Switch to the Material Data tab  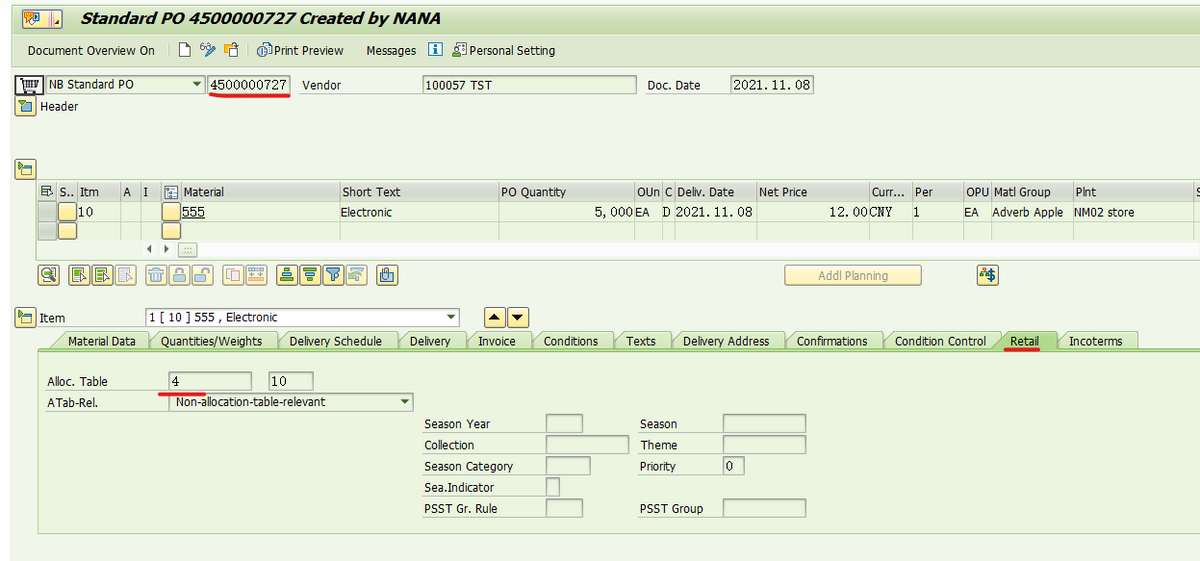point(101,341)
